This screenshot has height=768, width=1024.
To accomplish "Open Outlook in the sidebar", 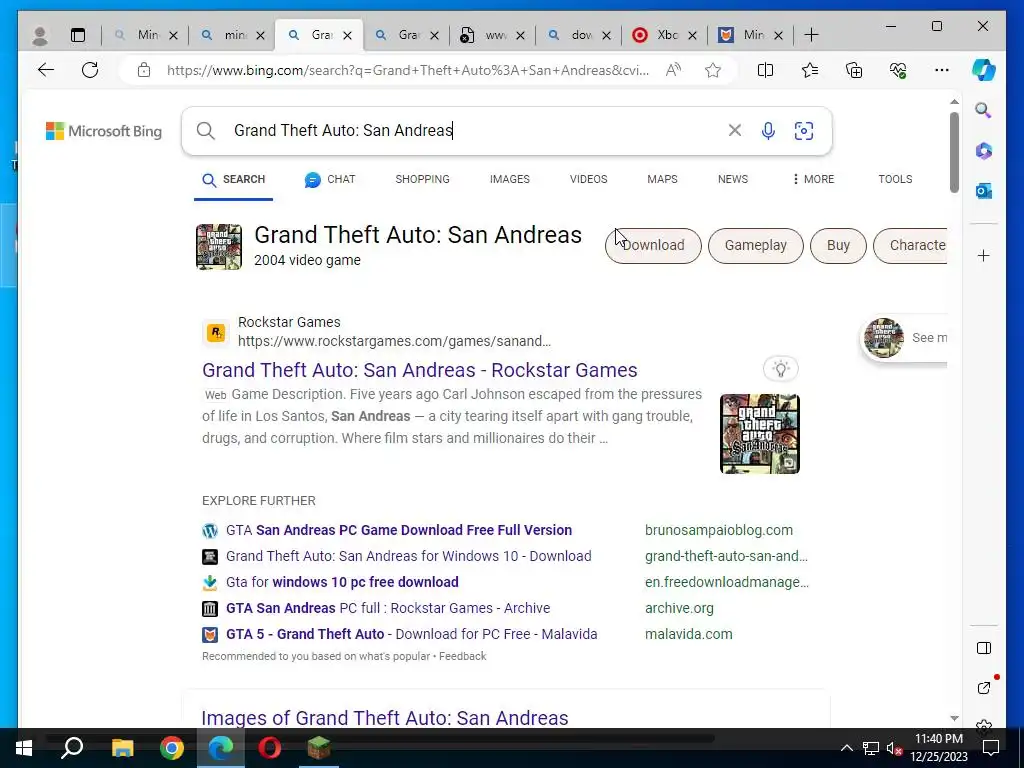I will tap(984, 191).
